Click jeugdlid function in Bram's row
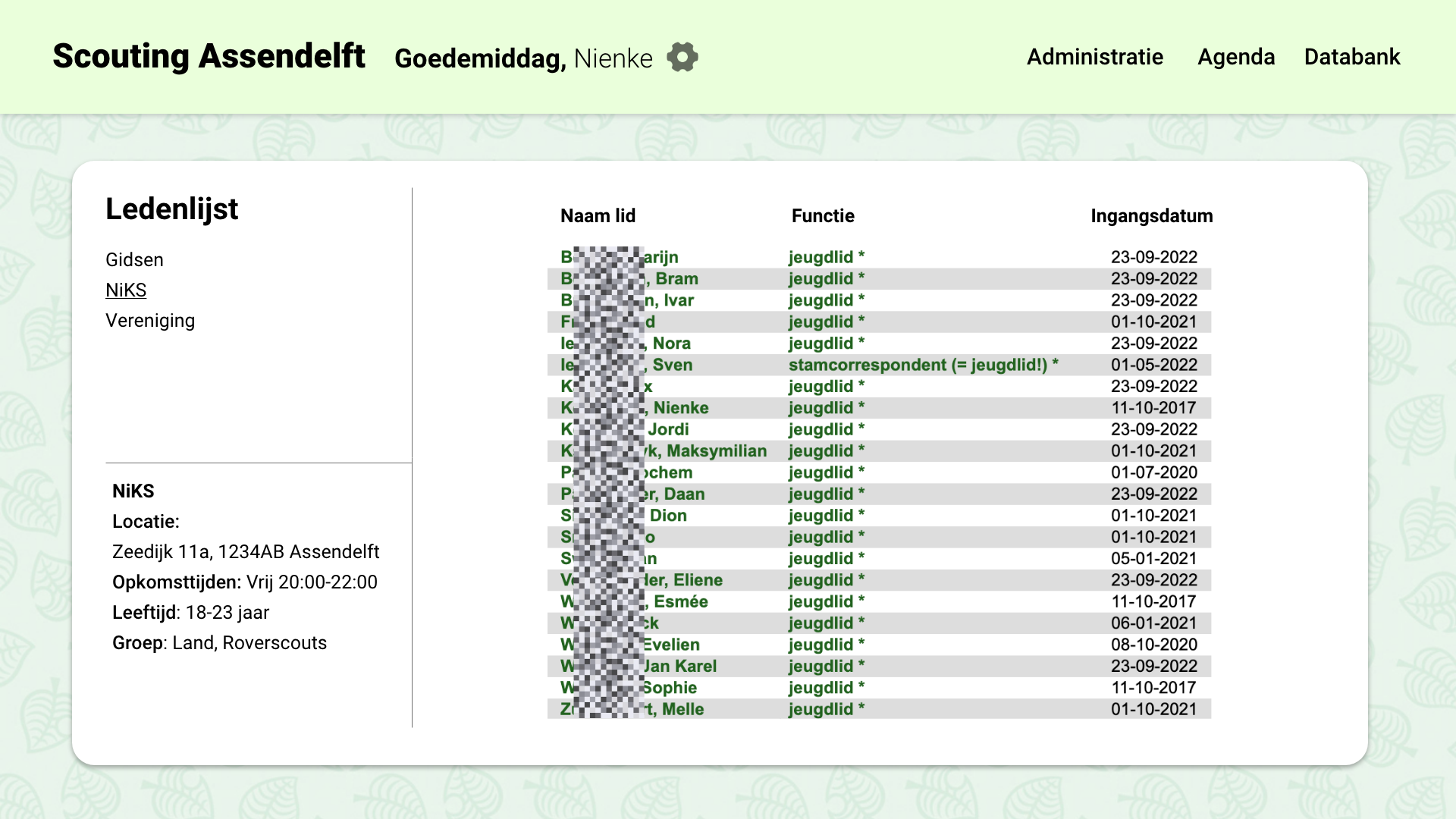Viewport: 1456px width, 819px height. [x=827, y=278]
